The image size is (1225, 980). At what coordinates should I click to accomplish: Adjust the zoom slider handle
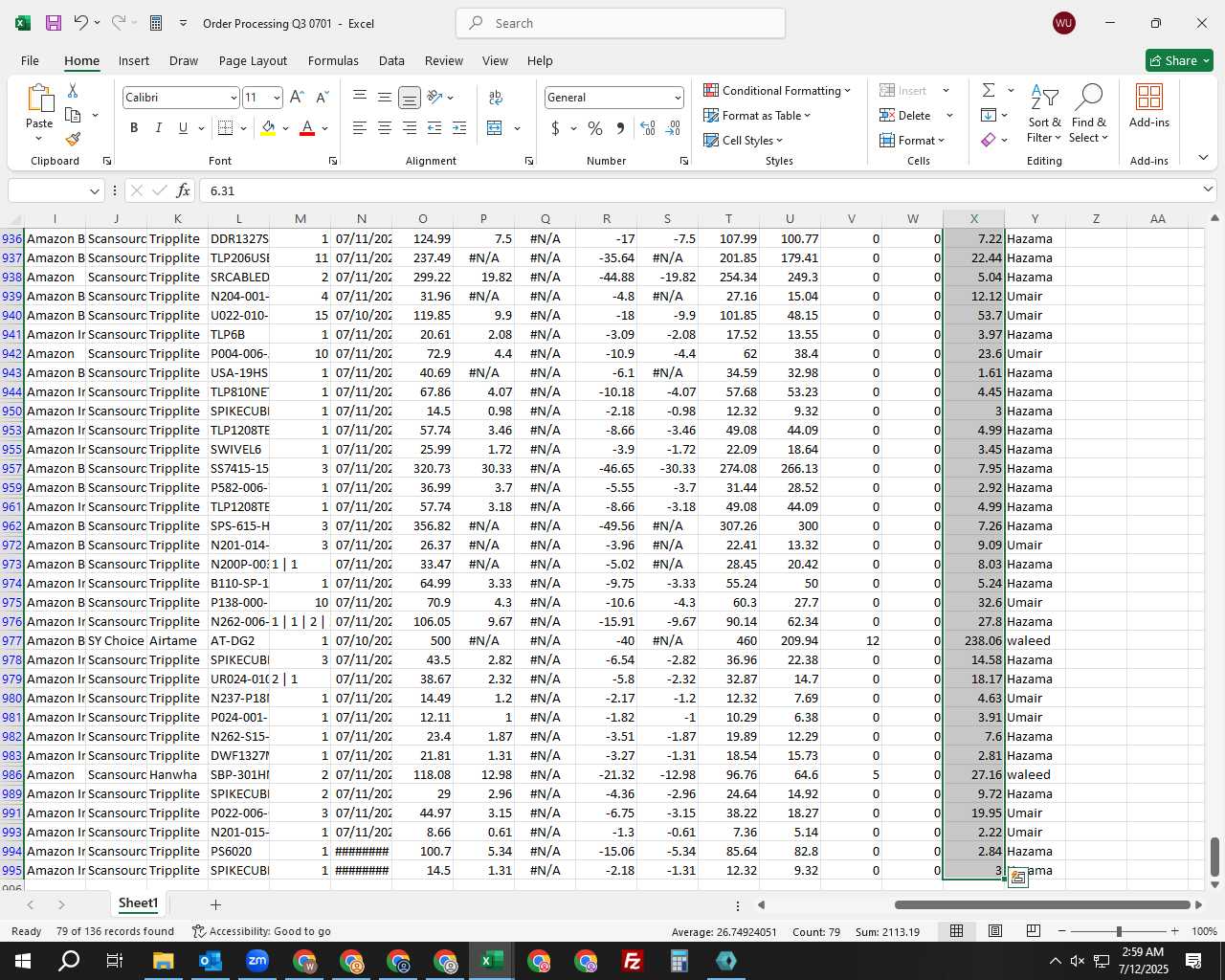[1118, 931]
